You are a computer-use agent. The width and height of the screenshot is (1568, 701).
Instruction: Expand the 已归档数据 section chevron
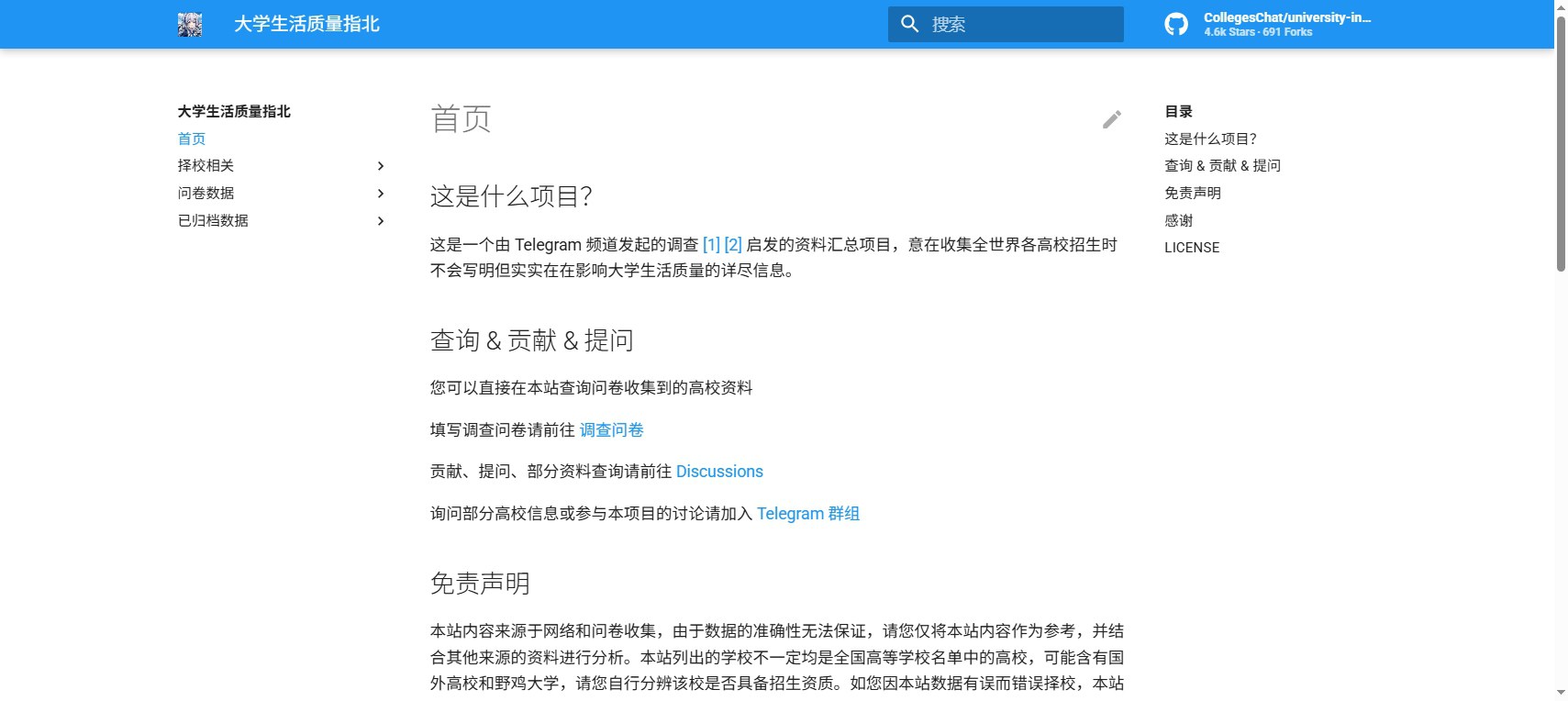coord(381,221)
